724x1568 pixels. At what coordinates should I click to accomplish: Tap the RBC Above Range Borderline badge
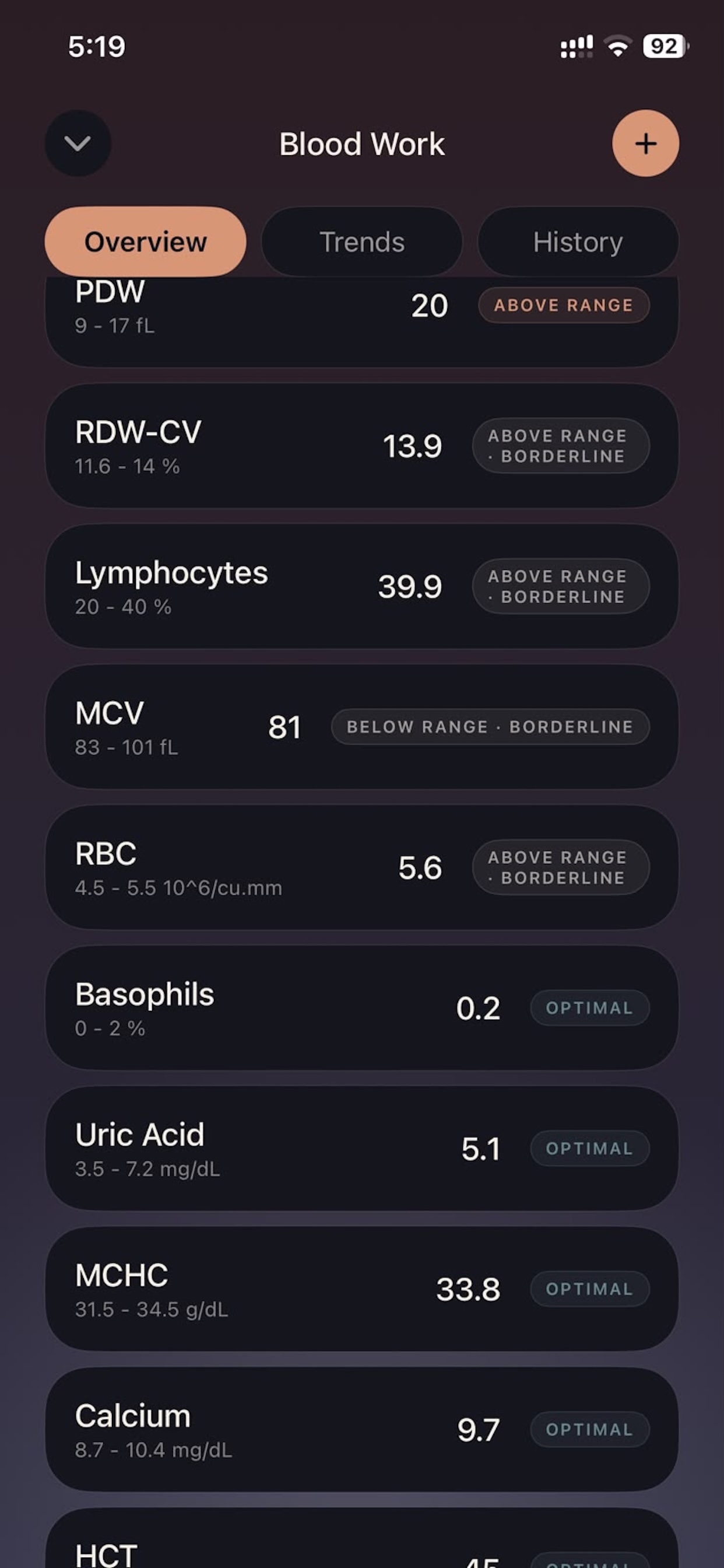[561, 868]
